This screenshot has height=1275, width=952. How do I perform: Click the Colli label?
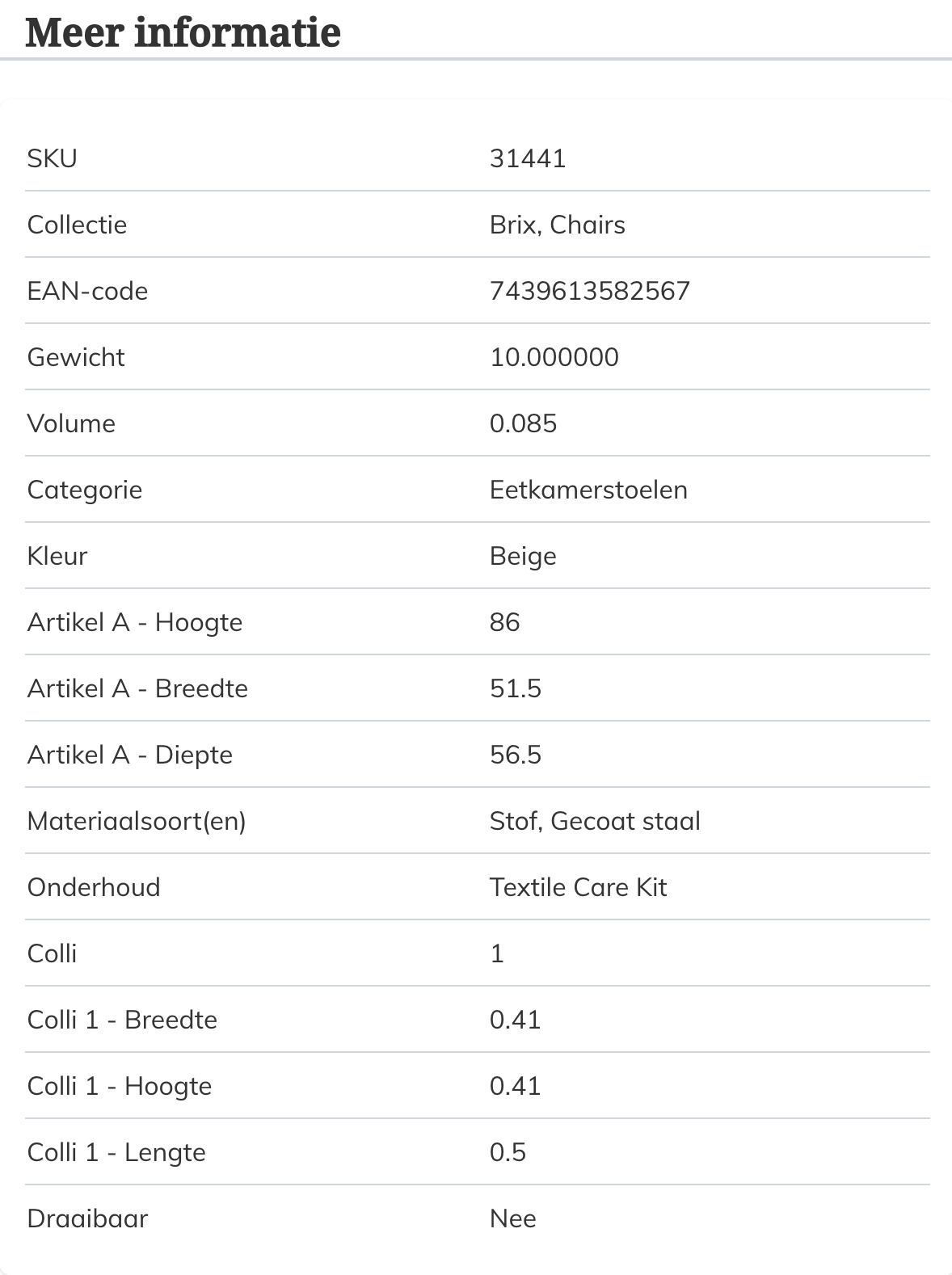point(53,953)
